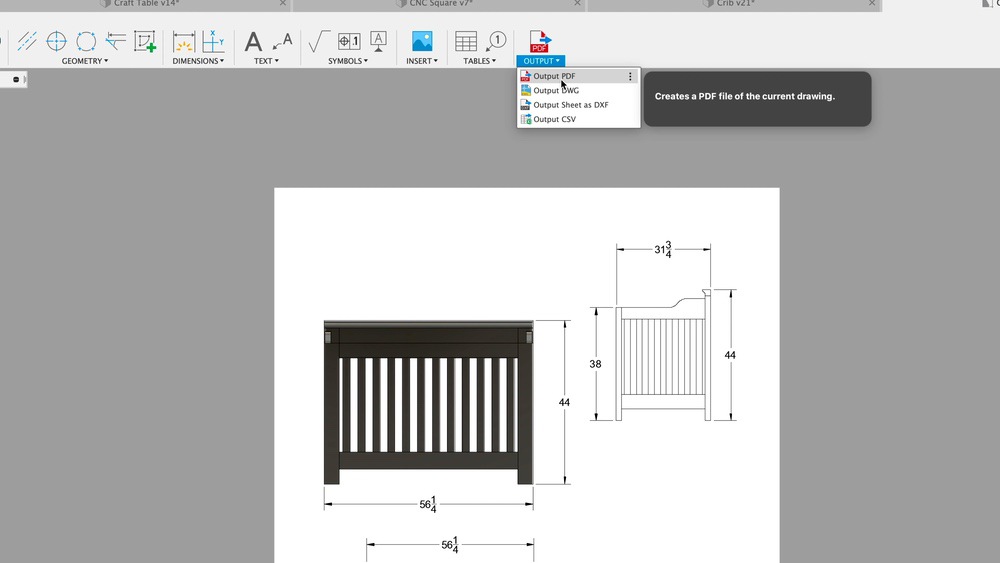
Task: Open the TABLES dropdown
Action: [x=479, y=61]
